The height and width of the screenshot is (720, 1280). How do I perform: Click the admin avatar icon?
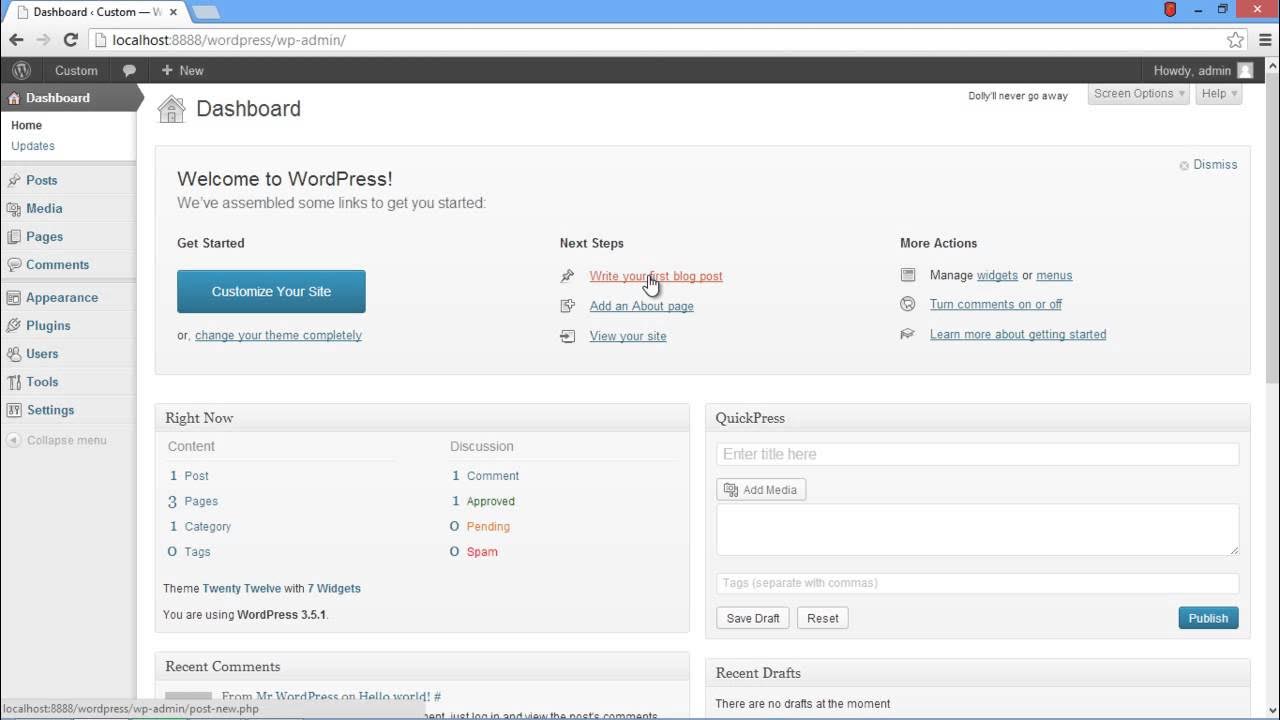click(1245, 71)
